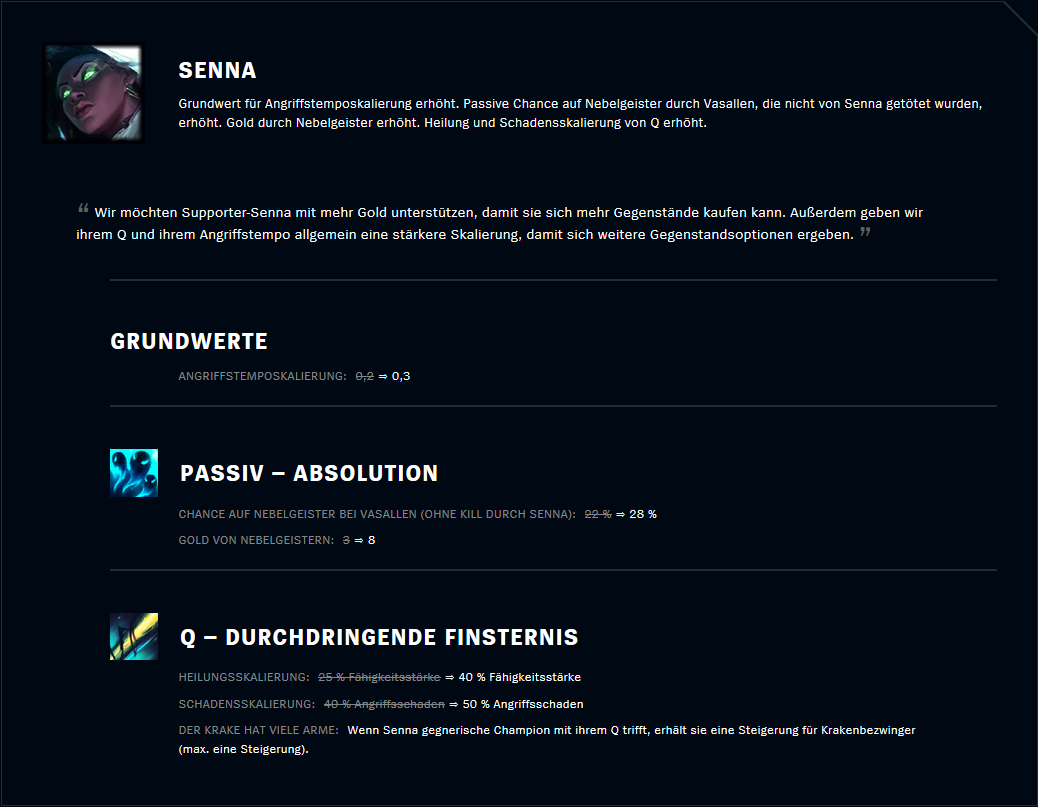Viewport: 1038px width, 807px height.
Task: Click the 40 % Fähigkeitsstärke new value
Action: point(520,677)
